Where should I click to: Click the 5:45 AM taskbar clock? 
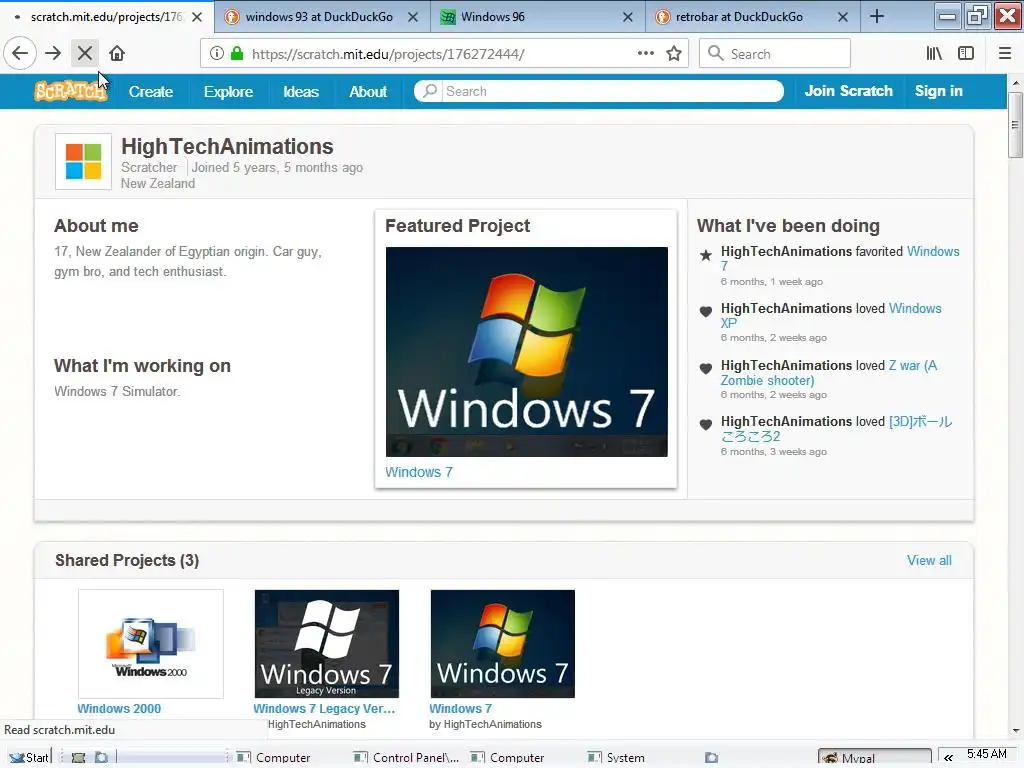pyautogui.click(x=987, y=754)
